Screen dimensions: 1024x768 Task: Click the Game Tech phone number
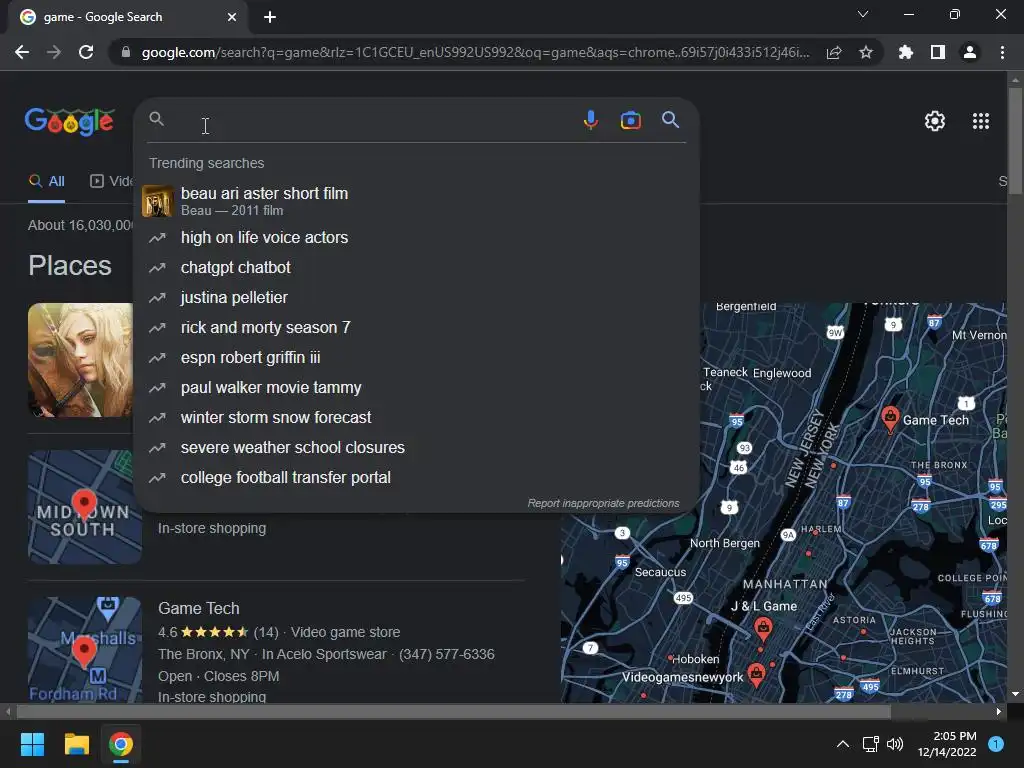447,654
